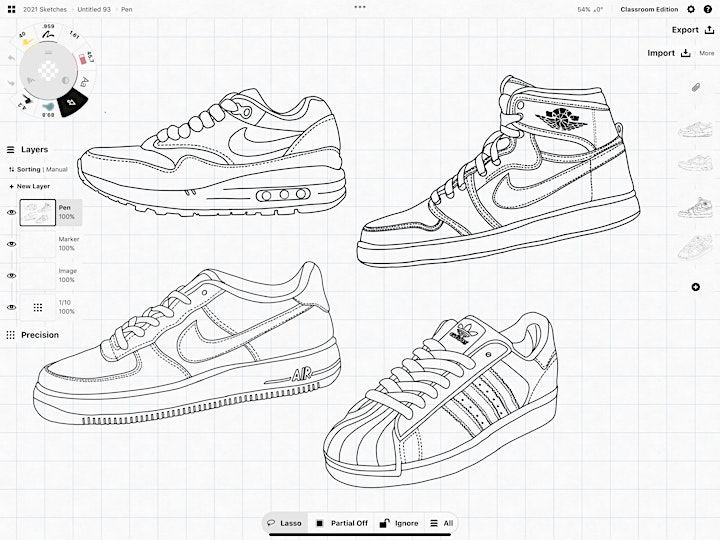The image size is (720, 540).
Task: Open the Untitled 93 drawing title
Action: (94, 9)
